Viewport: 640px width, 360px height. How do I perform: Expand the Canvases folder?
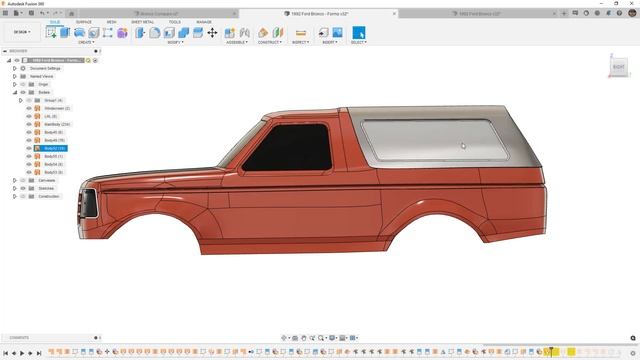pos(15,180)
